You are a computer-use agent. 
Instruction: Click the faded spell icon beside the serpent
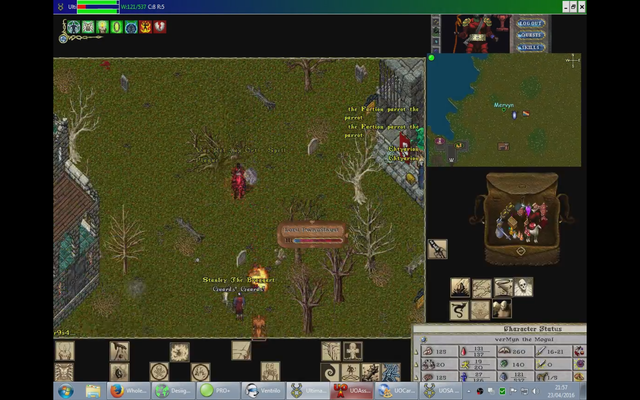click(480, 310)
